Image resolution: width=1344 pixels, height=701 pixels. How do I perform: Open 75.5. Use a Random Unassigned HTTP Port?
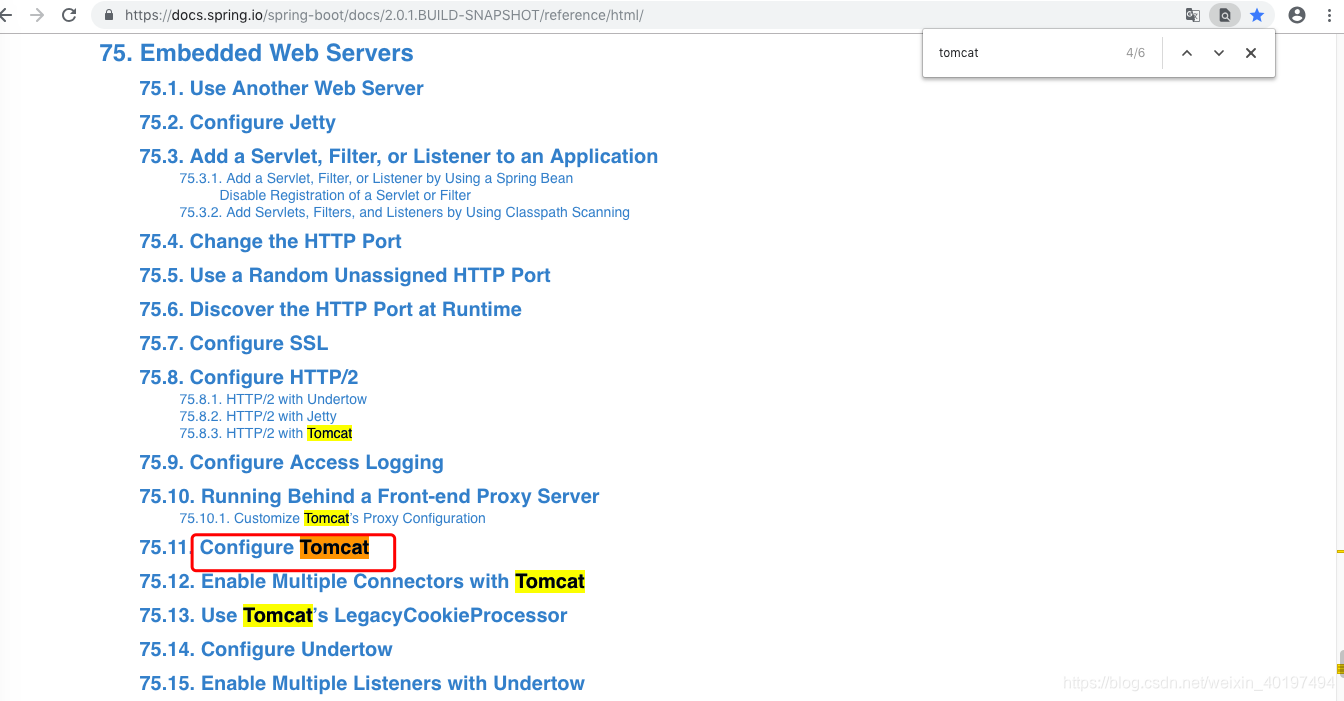pos(345,275)
